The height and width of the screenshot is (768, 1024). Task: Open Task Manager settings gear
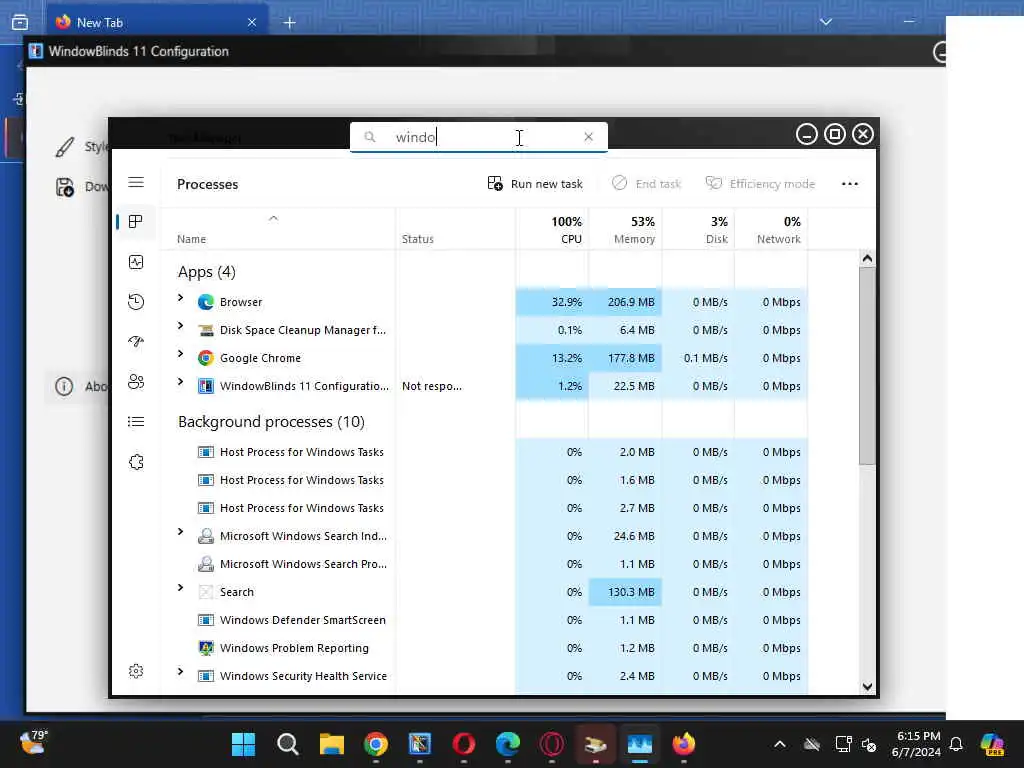136,671
